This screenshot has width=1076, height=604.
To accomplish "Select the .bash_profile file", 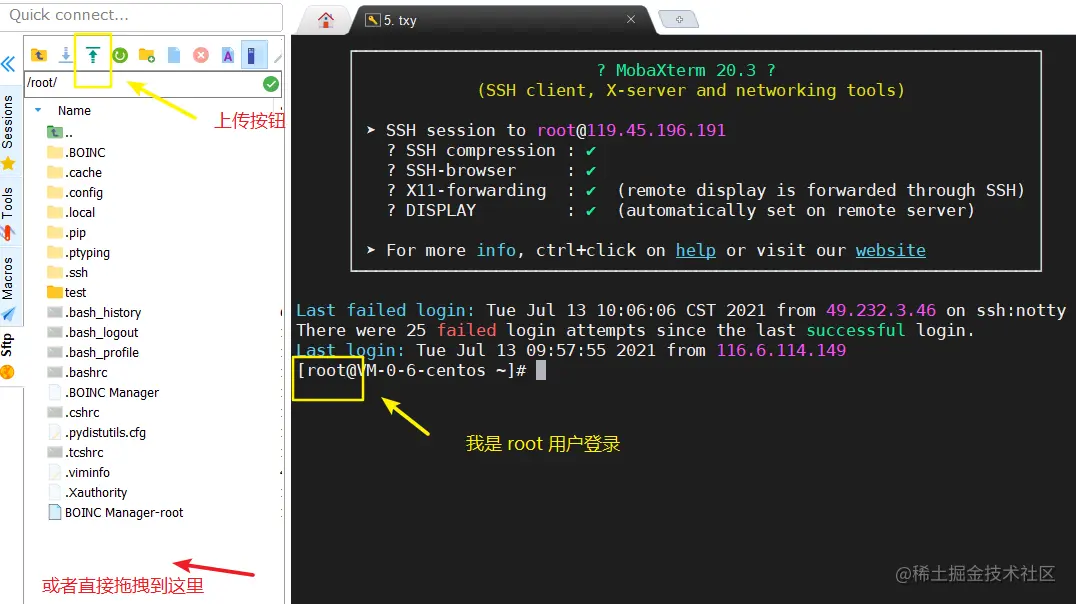I will coord(93,352).
